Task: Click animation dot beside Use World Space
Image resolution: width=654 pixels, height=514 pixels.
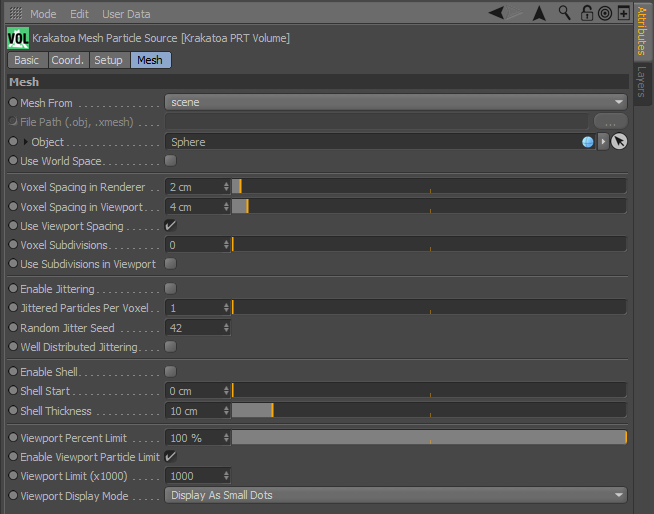Action: pyautogui.click(x=13, y=161)
